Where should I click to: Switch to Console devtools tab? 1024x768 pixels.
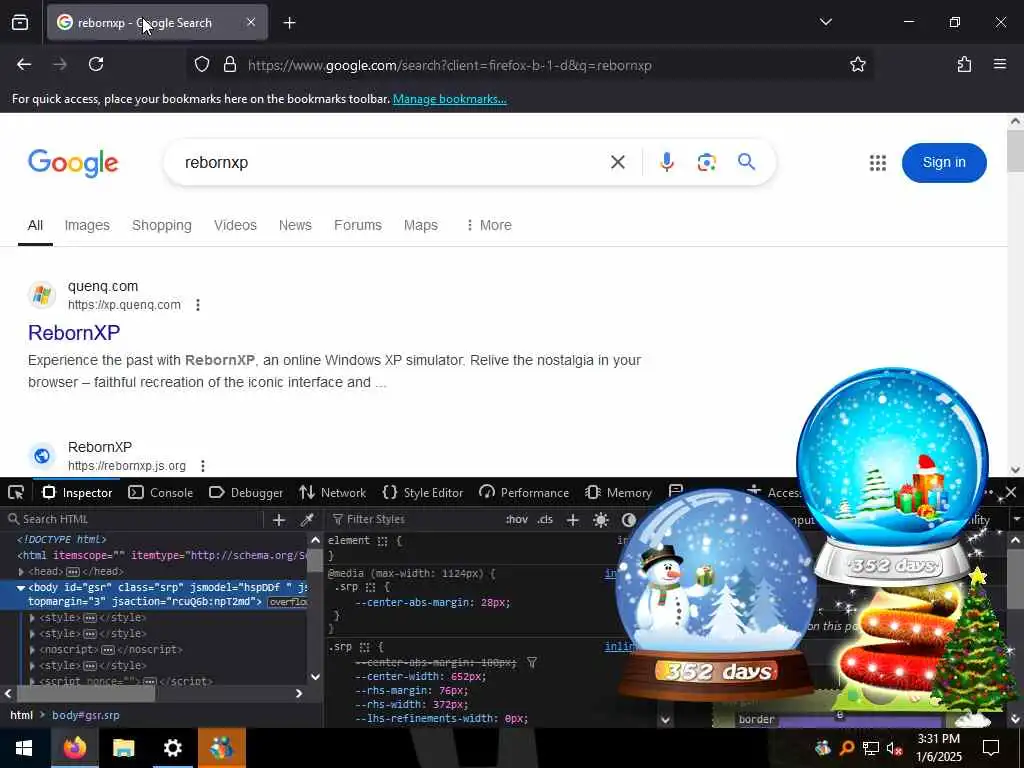[161, 492]
